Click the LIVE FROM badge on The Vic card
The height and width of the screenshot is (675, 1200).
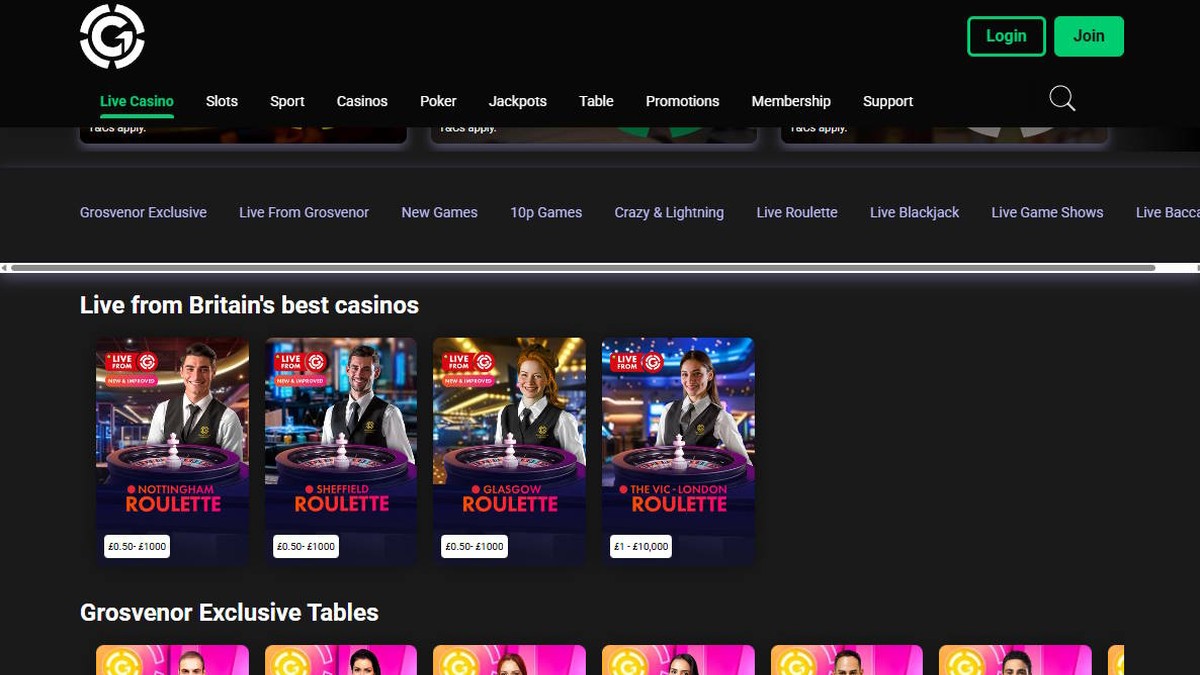pyautogui.click(x=635, y=364)
